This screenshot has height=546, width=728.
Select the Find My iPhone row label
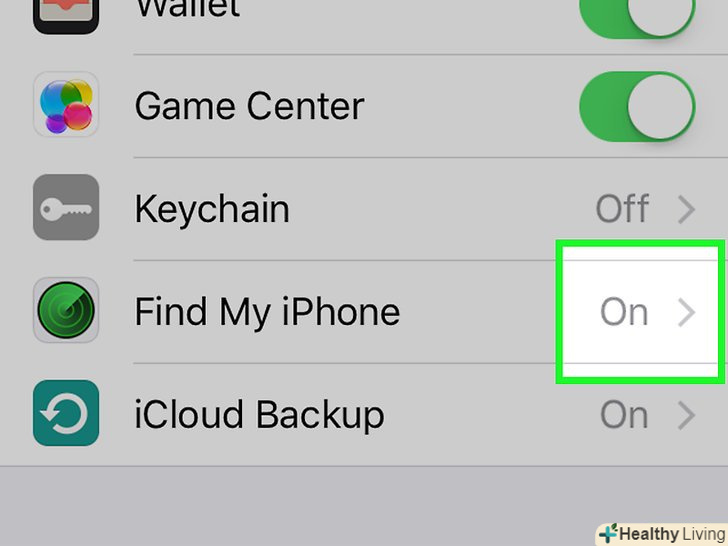[x=267, y=312]
